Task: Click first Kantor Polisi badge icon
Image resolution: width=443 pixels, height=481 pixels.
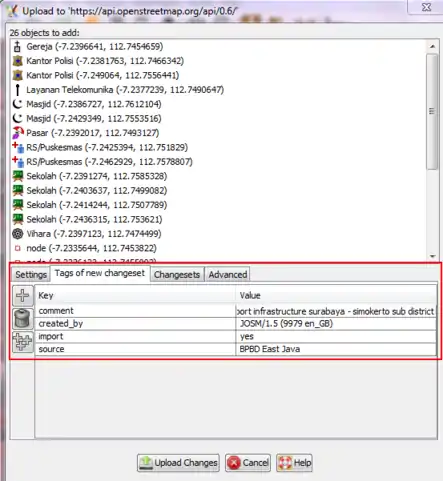Action: [18, 61]
